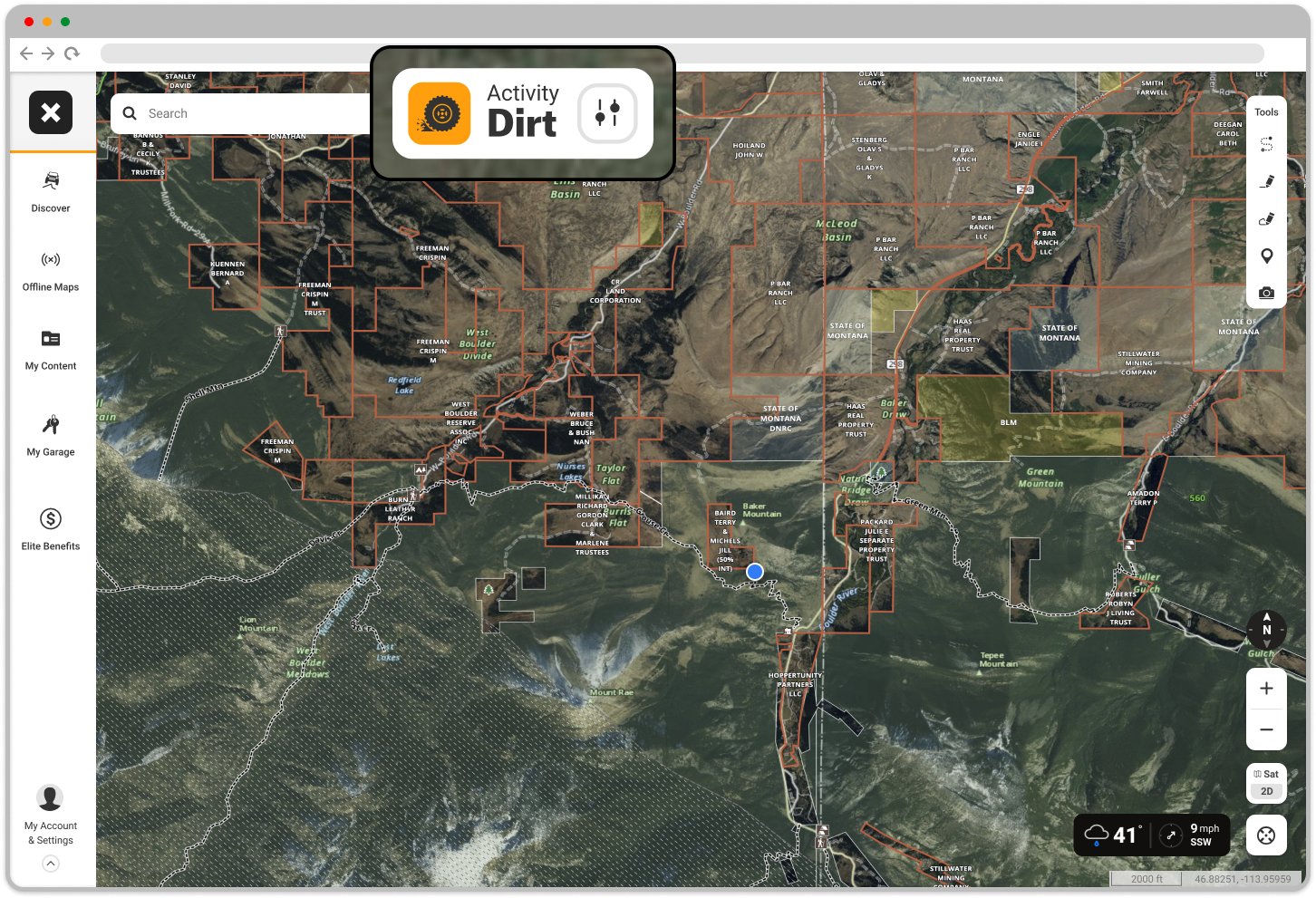1316x898 pixels.
Task: Click the wind direction indicator icon
Action: coord(1170,835)
